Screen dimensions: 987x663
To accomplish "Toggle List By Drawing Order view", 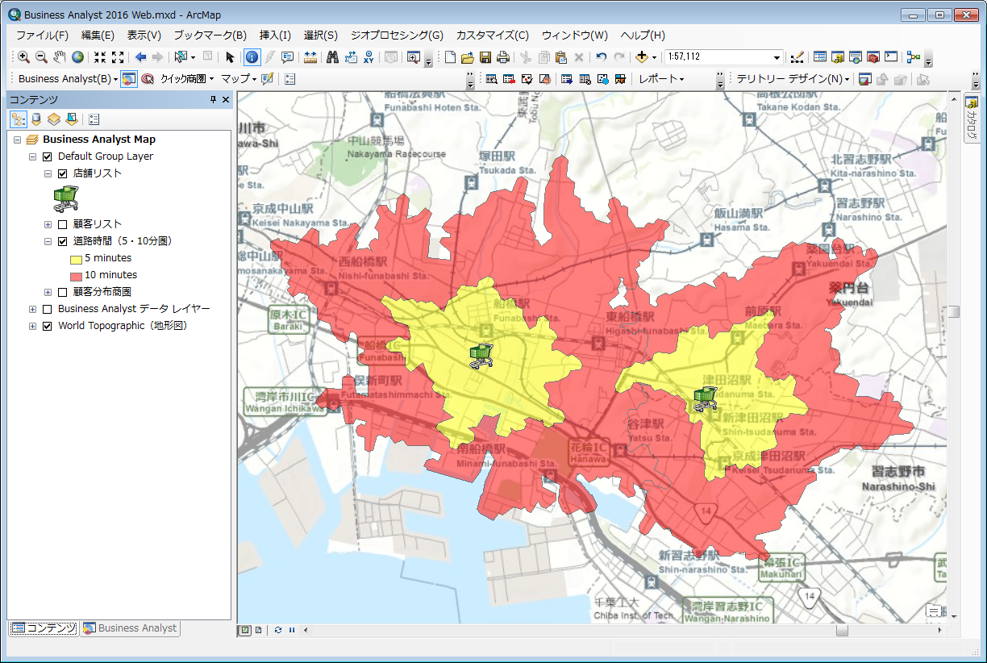I will [x=18, y=119].
